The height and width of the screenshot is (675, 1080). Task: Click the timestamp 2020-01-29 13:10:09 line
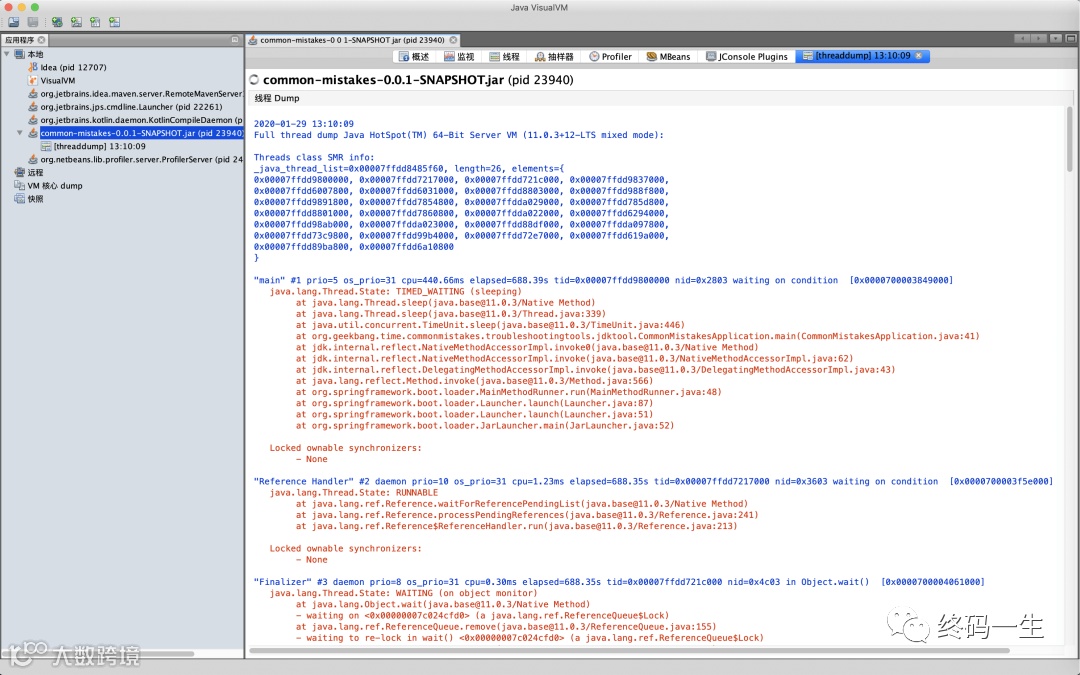tap(304, 124)
